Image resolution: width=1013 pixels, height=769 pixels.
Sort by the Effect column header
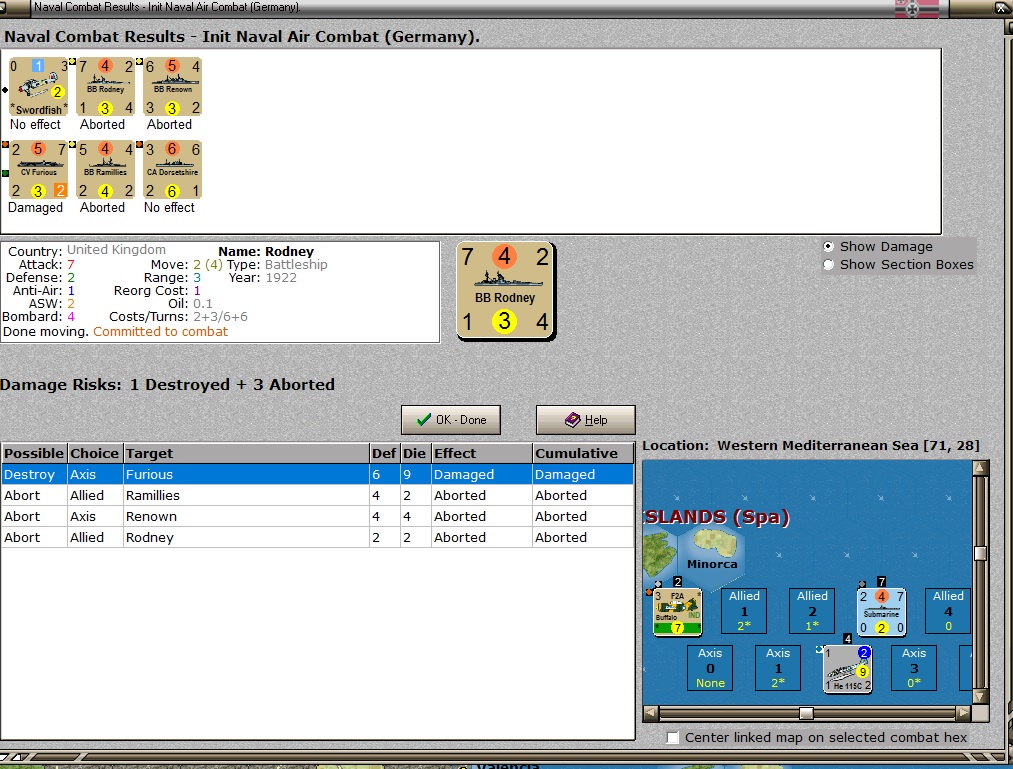click(482, 453)
